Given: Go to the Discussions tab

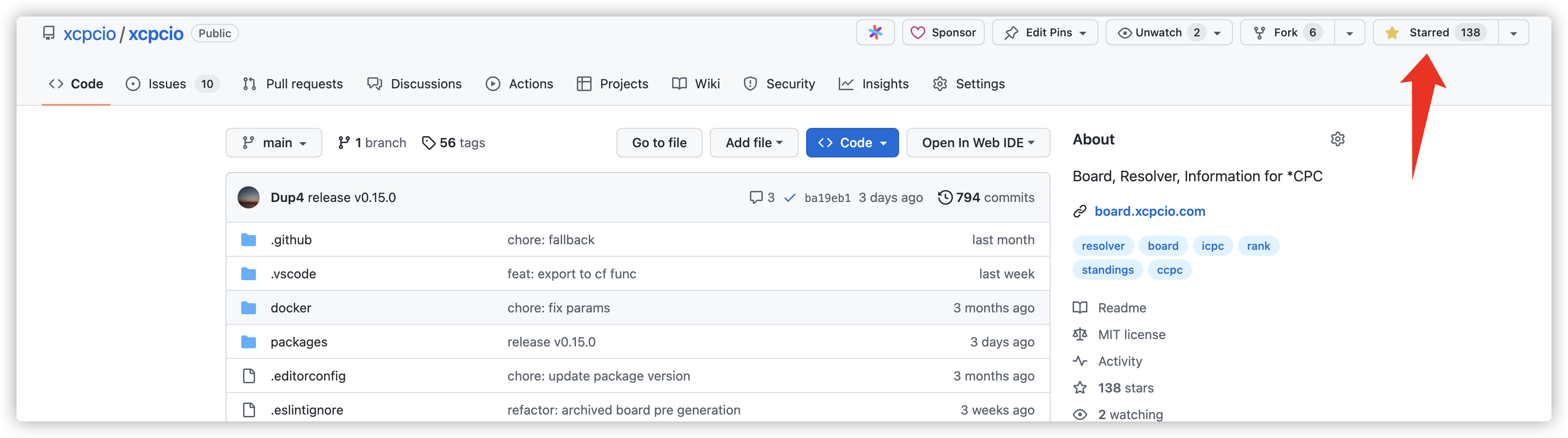Looking at the screenshot, I should [x=414, y=84].
